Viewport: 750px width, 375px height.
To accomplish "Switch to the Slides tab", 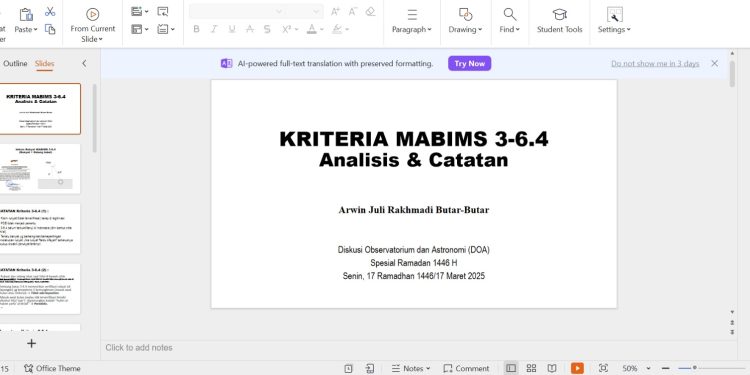I will click(x=44, y=64).
